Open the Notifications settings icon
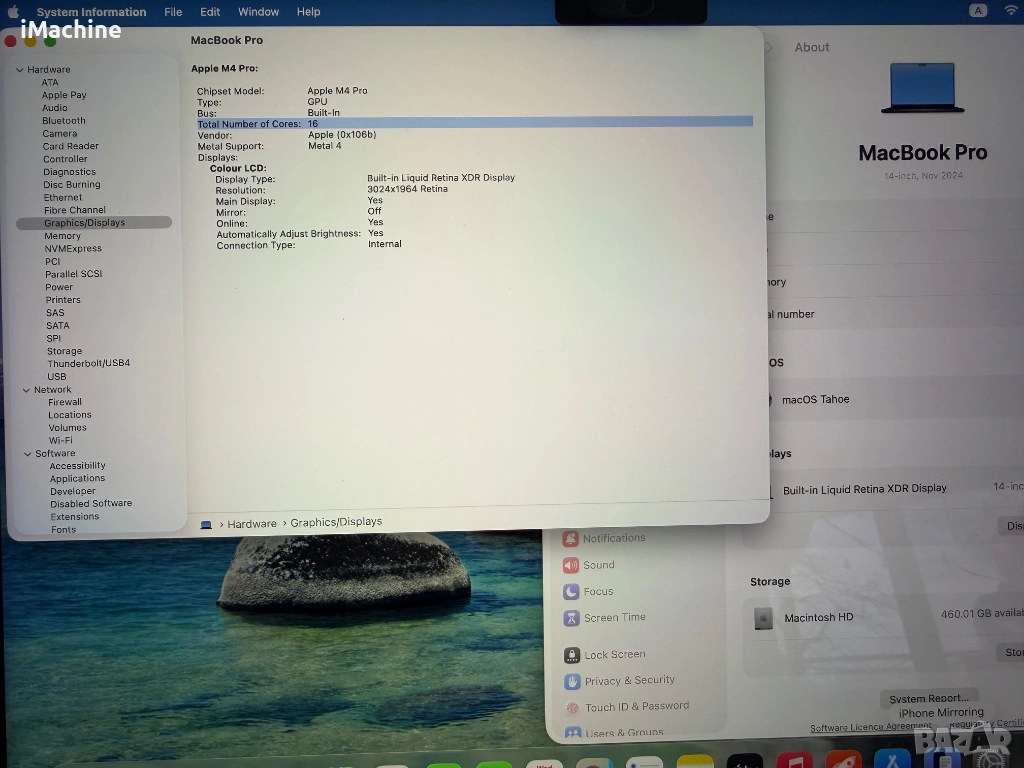1024x768 pixels. [x=571, y=538]
